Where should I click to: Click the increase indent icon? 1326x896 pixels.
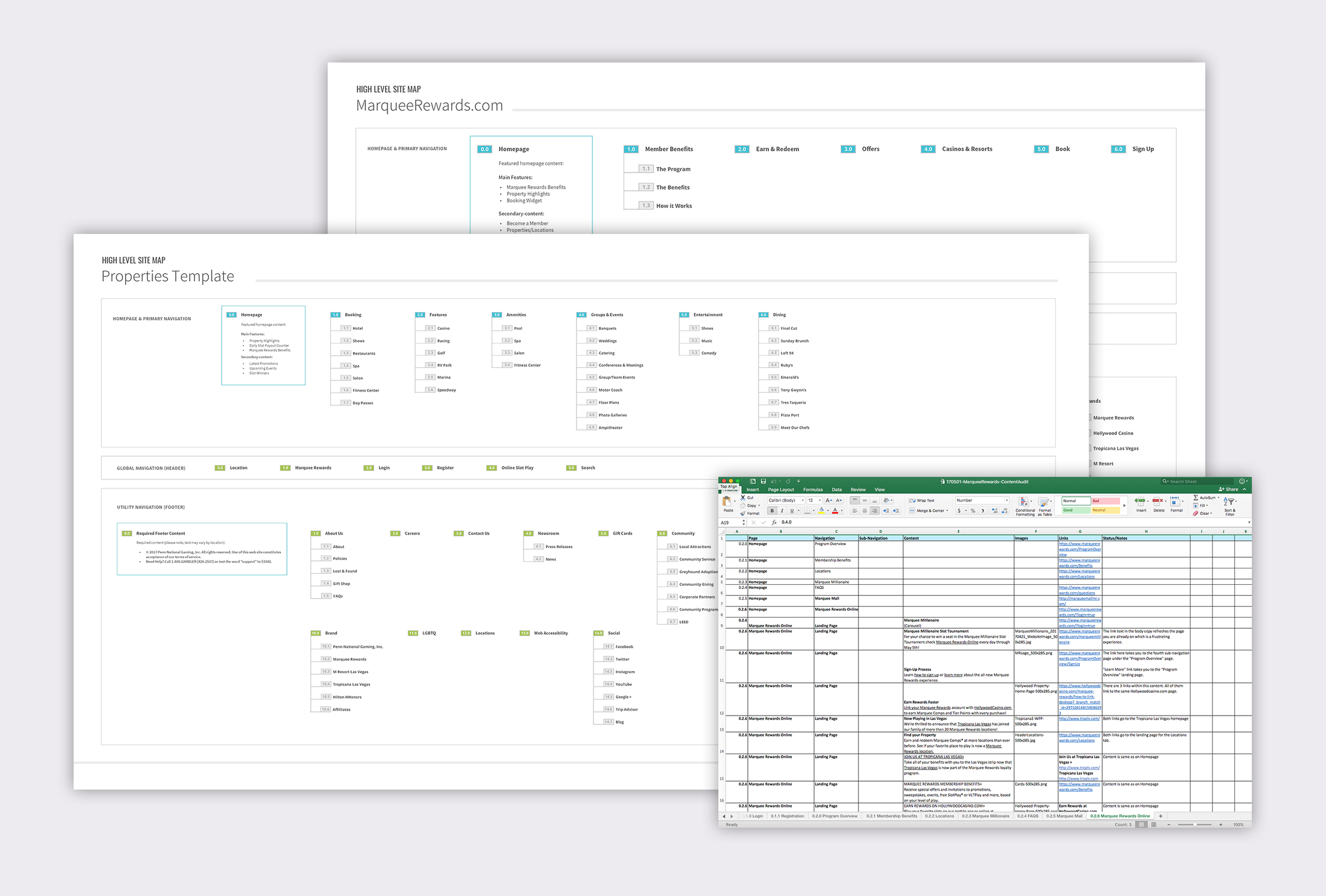click(896, 511)
